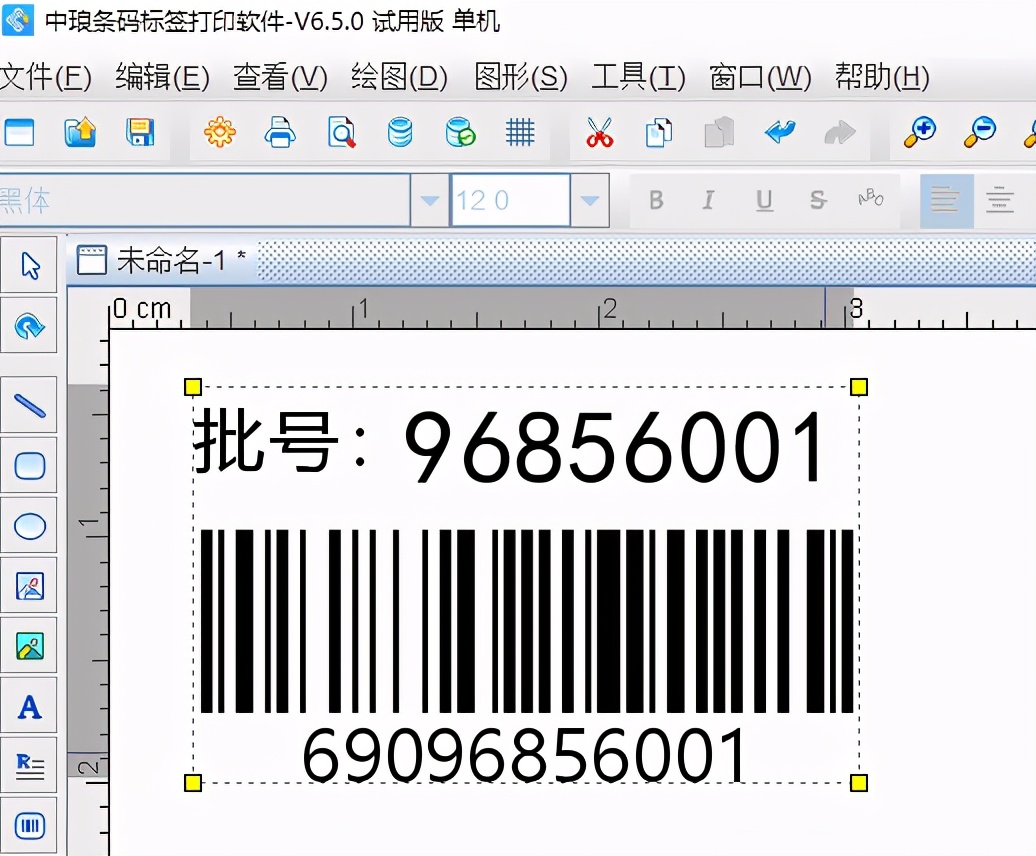Select the rounded rectangle tool
This screenshot has height=856, width=1036.
(30, 466)
